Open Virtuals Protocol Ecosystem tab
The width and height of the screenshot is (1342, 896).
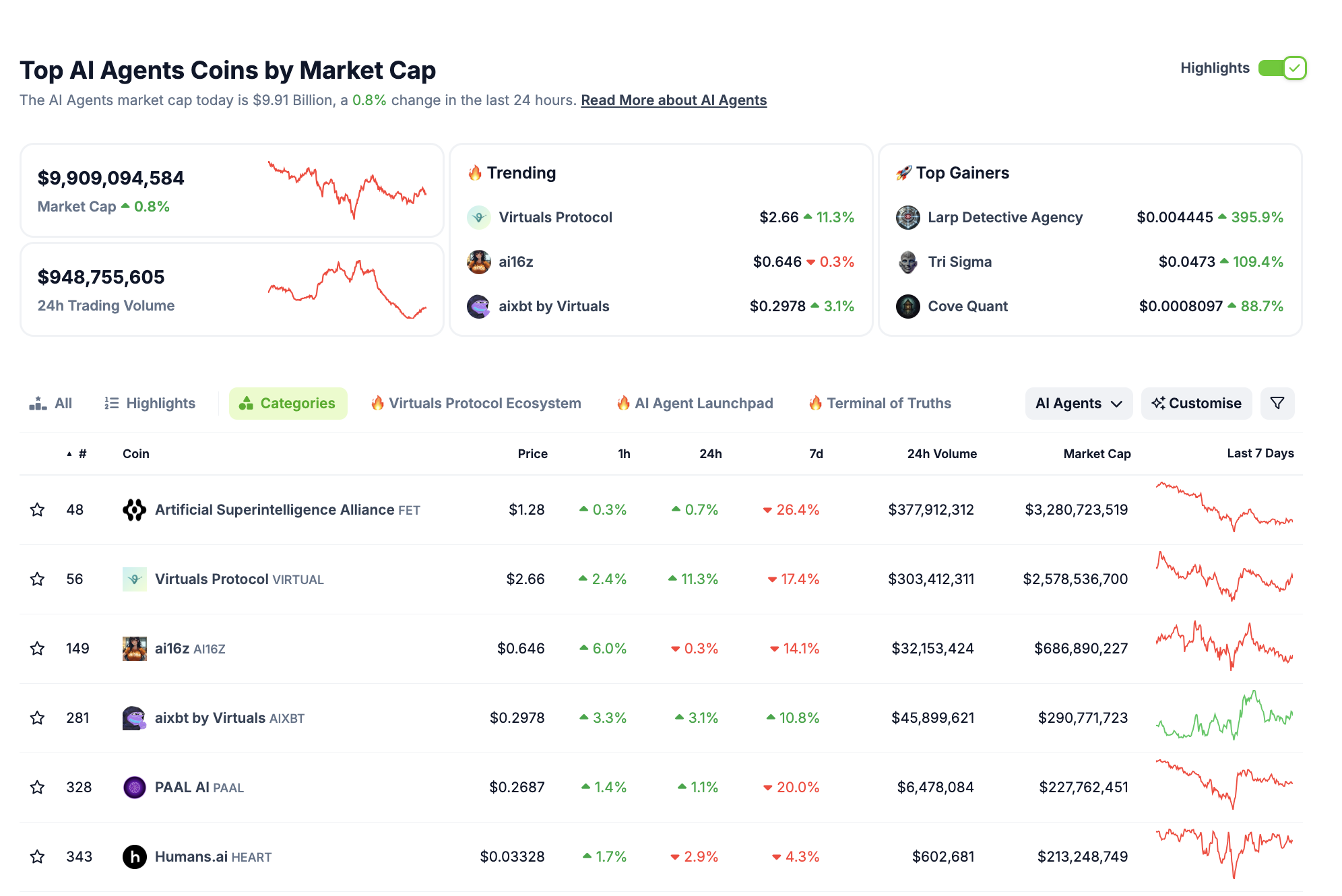(476, 404)
